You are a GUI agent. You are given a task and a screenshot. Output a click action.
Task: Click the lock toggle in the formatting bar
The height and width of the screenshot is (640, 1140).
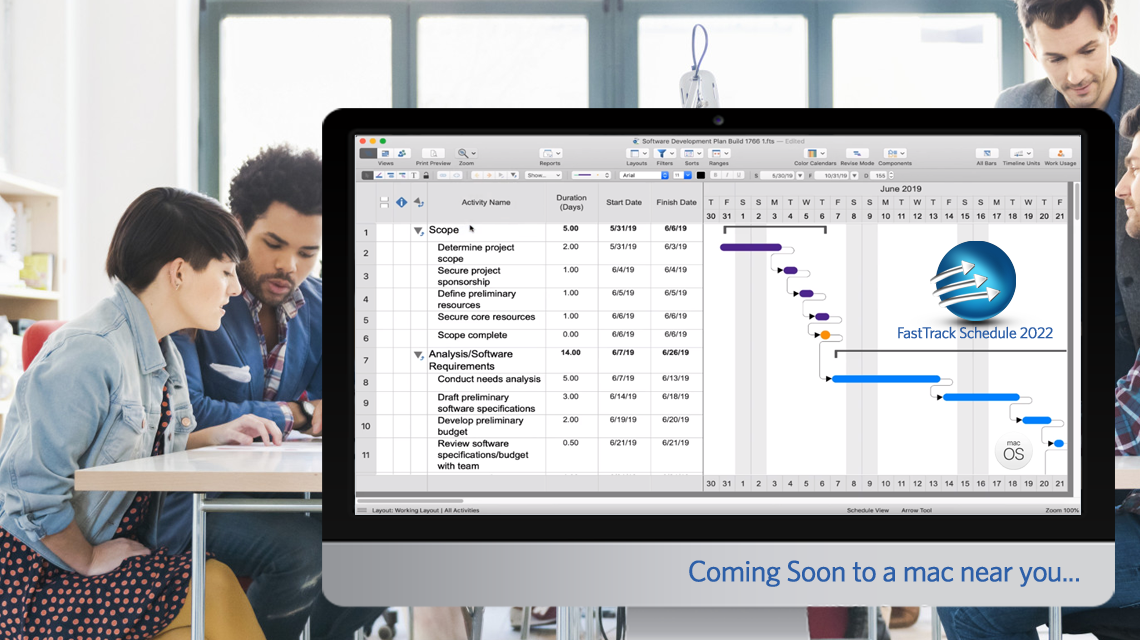426,176
